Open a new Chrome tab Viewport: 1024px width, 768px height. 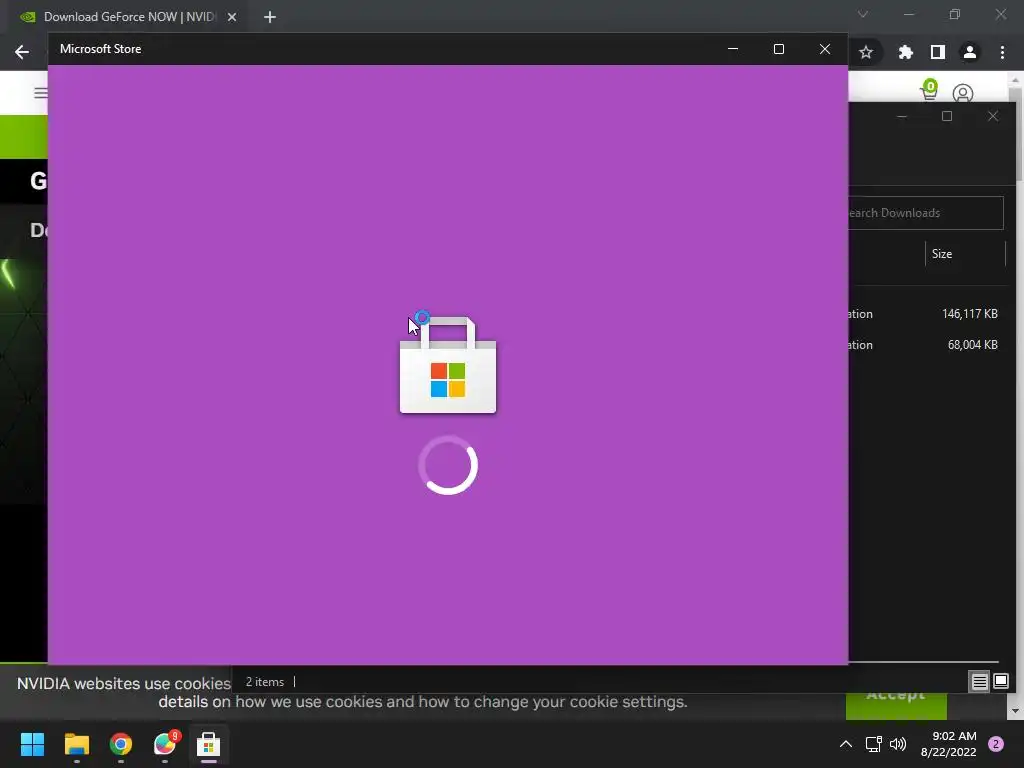[270, 17]
